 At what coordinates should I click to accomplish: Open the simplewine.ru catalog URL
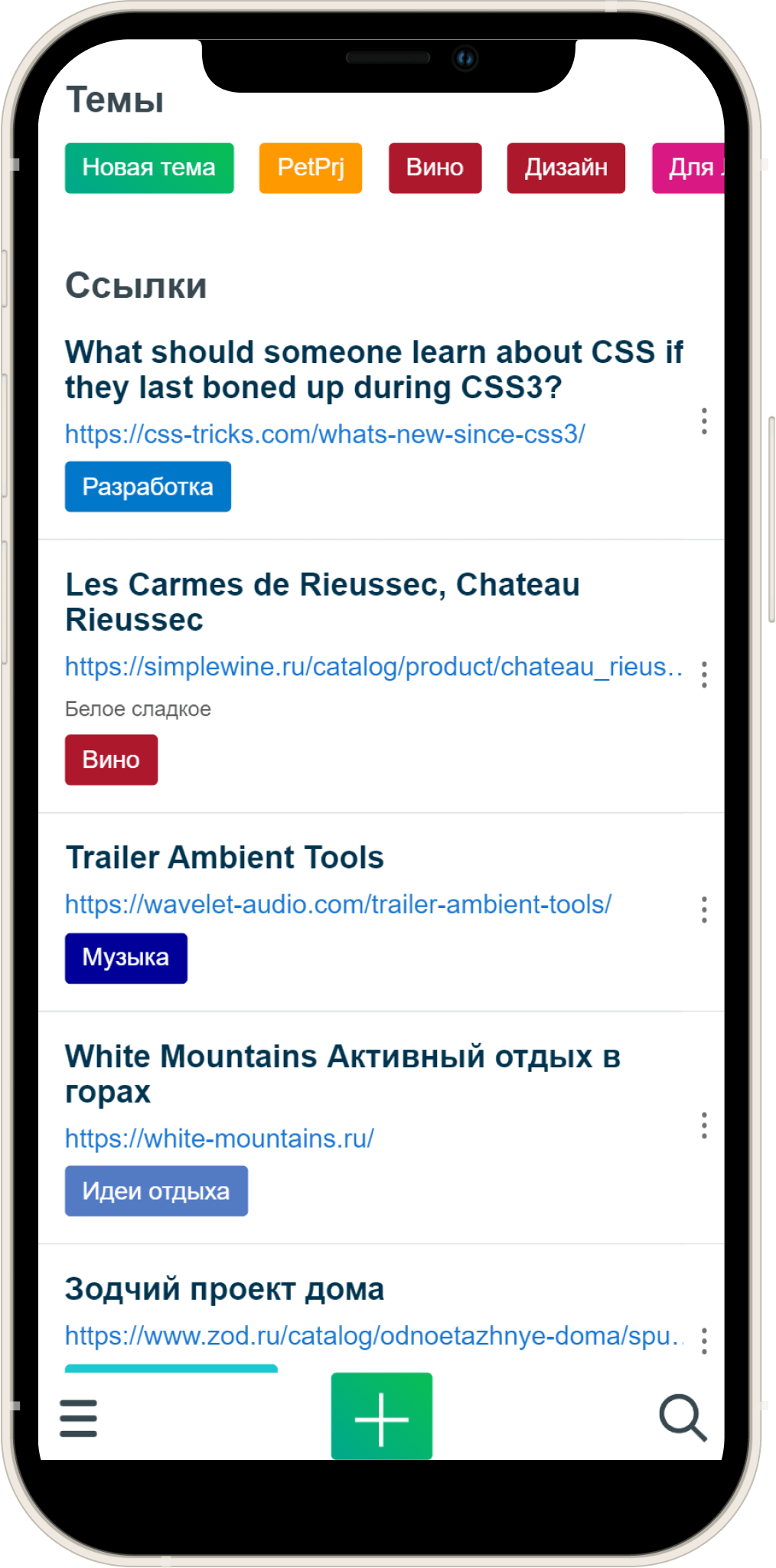[x=373, y=667]
